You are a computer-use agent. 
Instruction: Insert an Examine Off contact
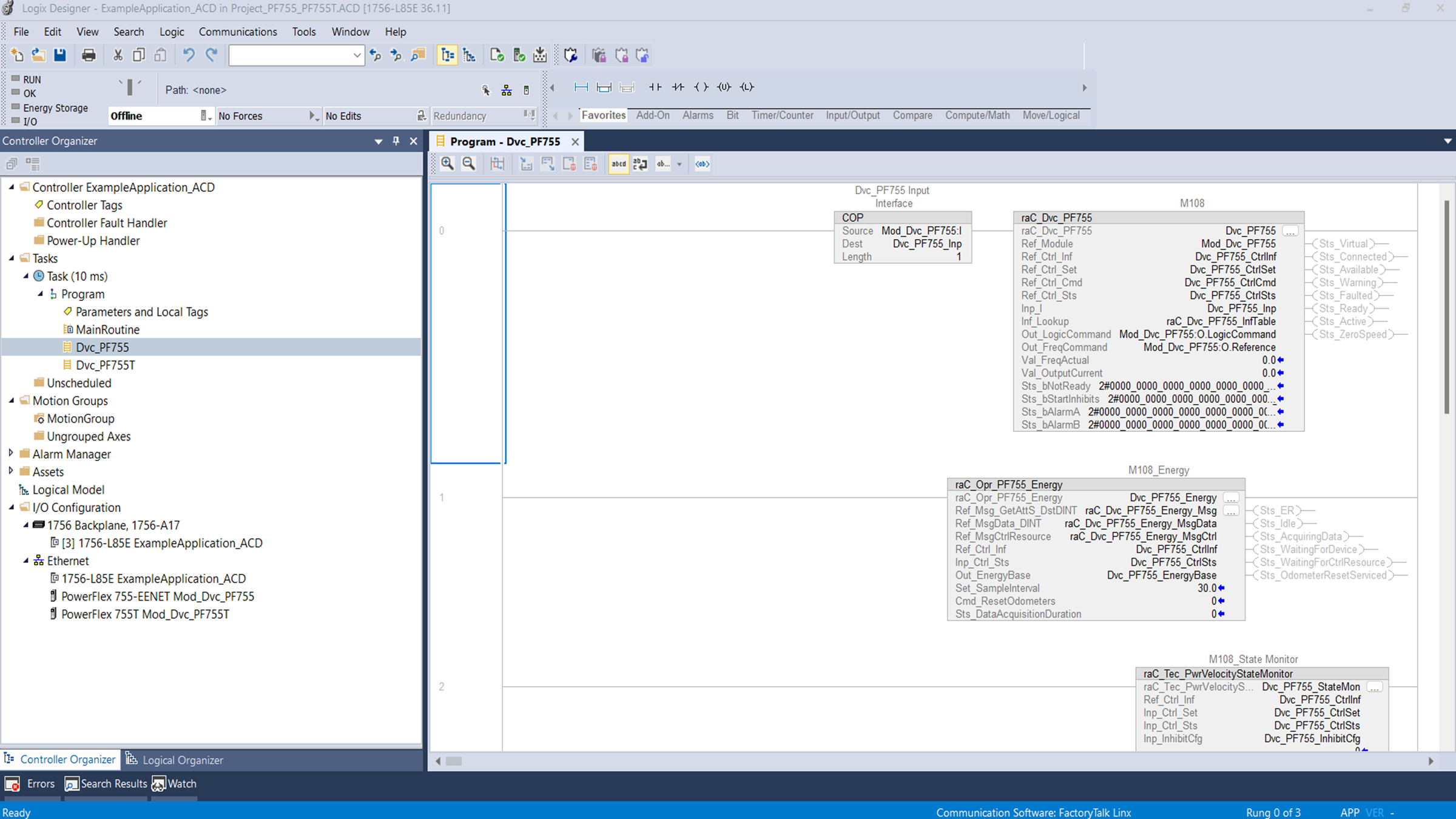coord(678,87)
